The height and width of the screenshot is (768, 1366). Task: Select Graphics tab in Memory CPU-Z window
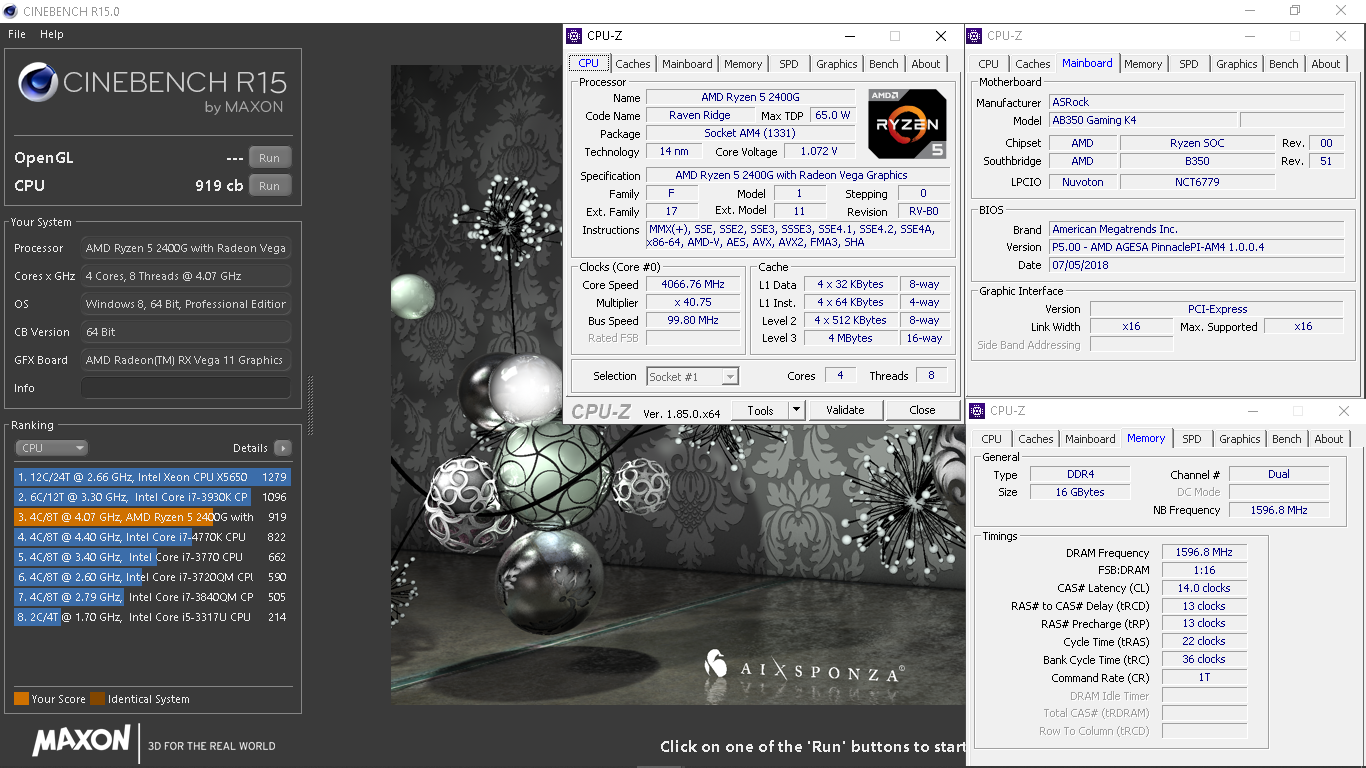coord(1240,439)
